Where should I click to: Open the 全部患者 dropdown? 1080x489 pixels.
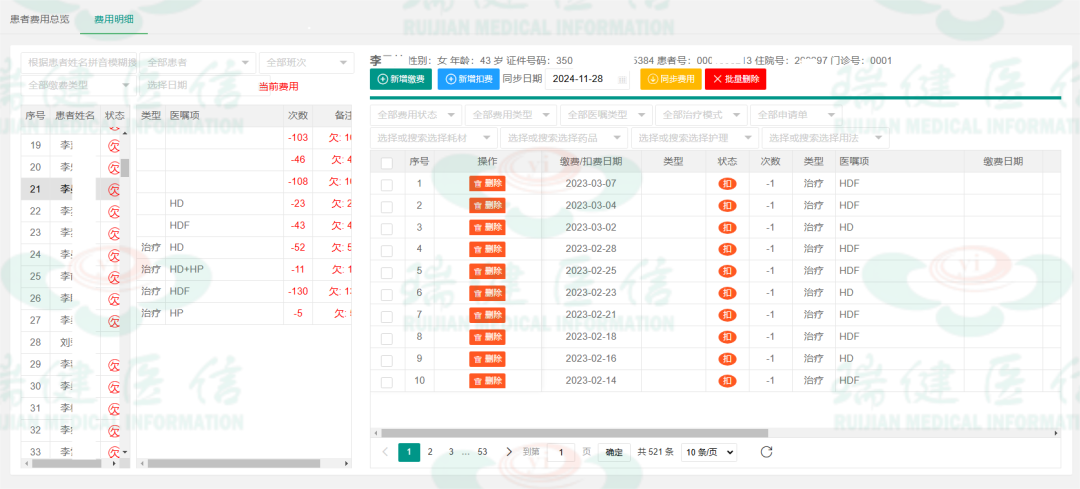click(198, 63)
